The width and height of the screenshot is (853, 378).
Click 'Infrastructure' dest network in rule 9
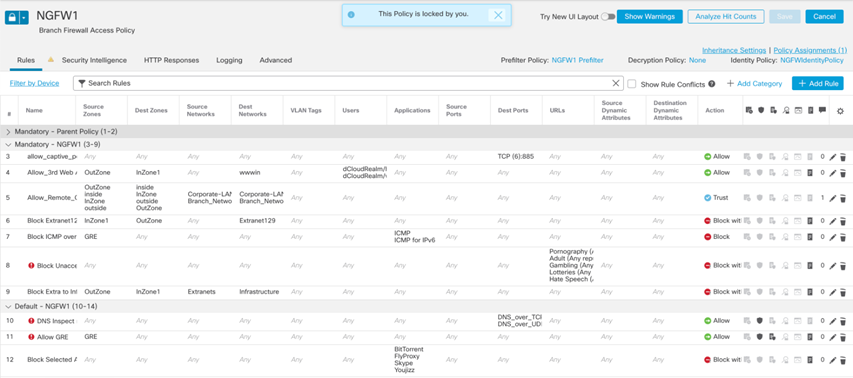tap(259, 292)
